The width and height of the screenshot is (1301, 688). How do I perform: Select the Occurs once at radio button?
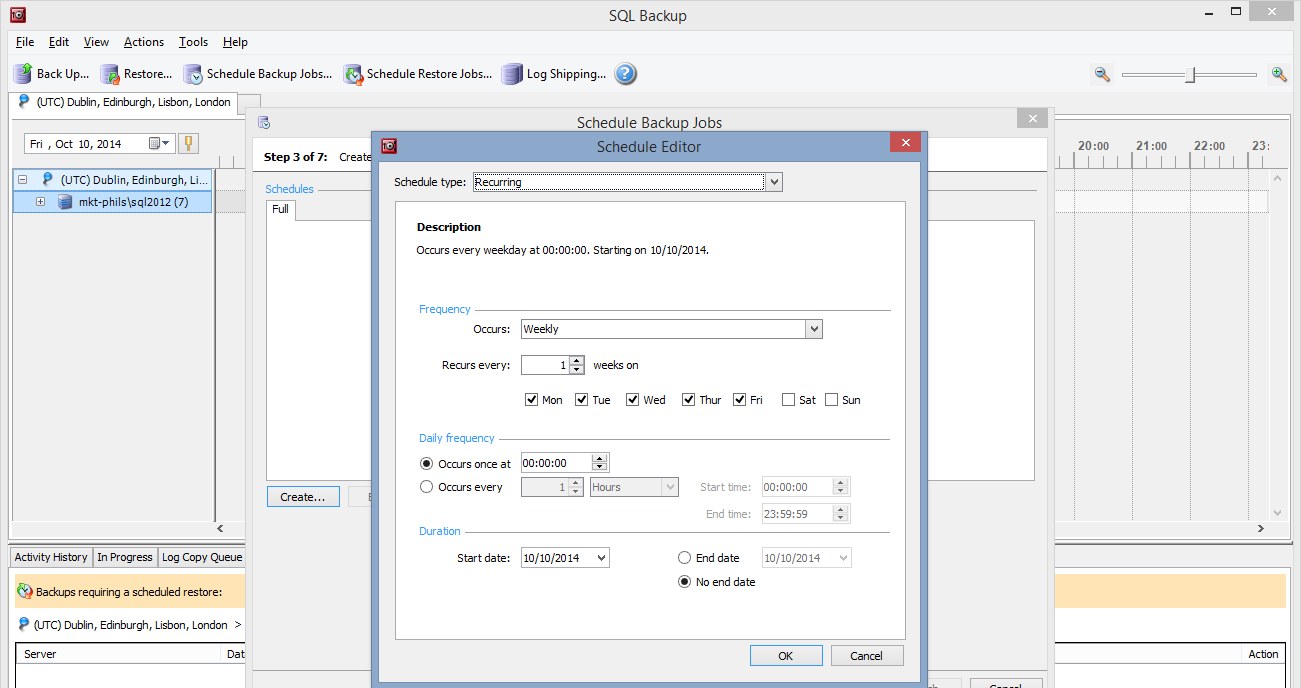tap(427, 464)
